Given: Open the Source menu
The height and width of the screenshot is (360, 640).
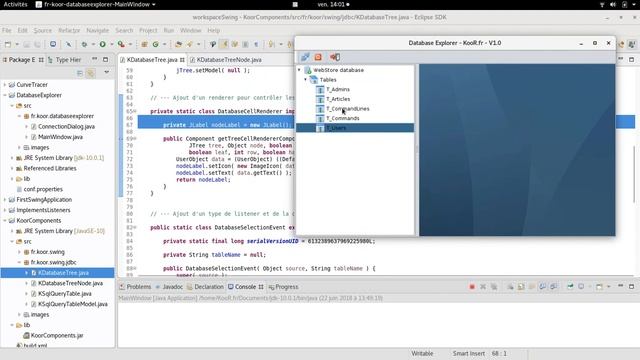Looking at the screenshot, I should (42, 31).
